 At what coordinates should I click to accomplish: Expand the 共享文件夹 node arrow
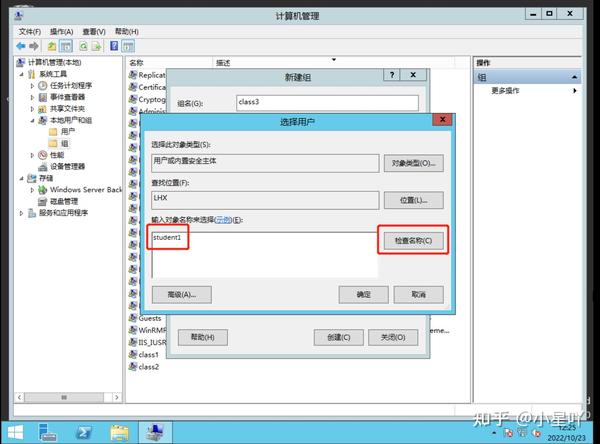coord(32,109)
